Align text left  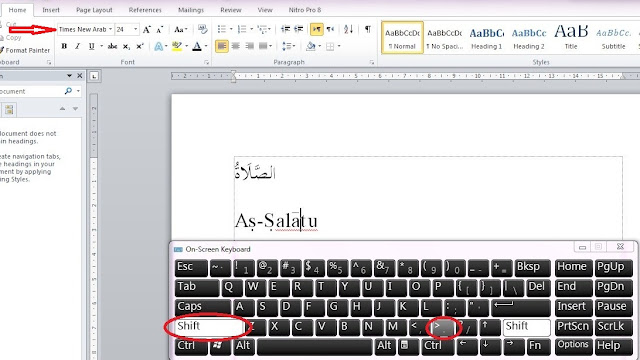(x=222, y=46)
